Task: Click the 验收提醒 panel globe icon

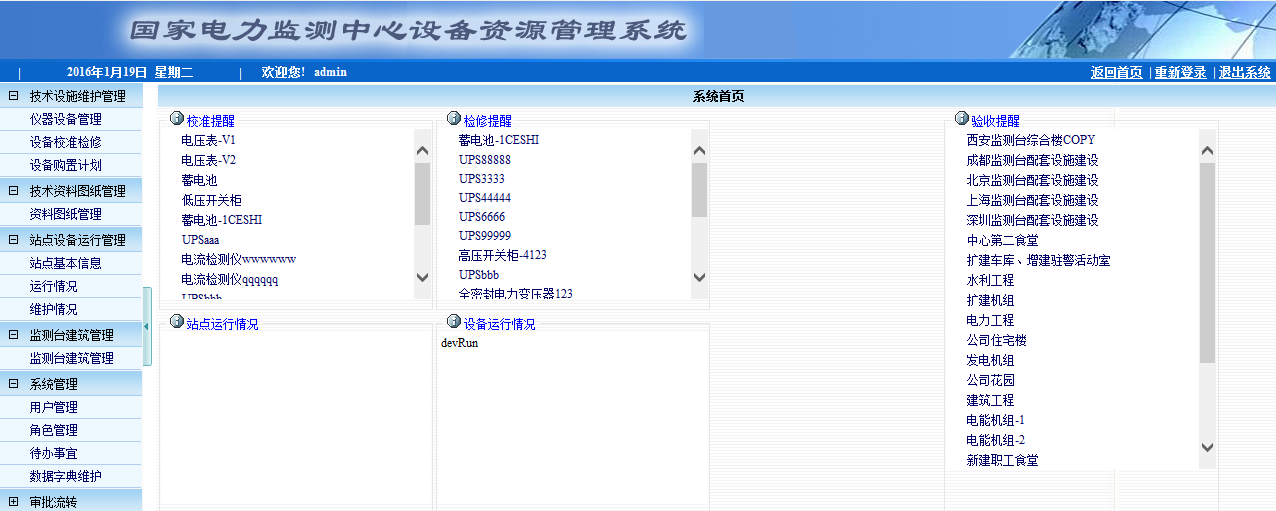Action: [962, 119]
